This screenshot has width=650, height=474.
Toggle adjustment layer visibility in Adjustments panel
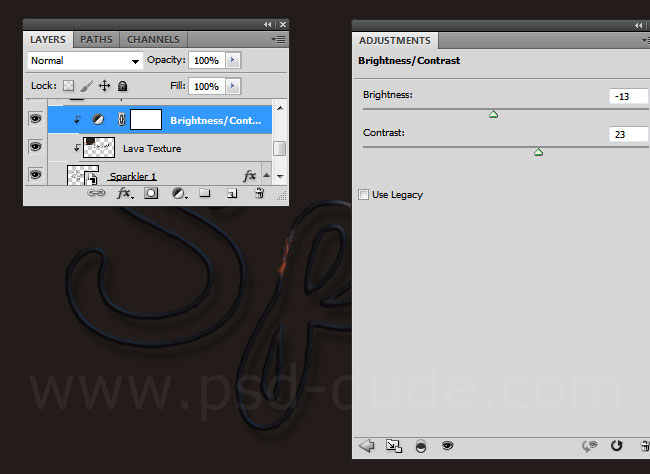point(448,446)
